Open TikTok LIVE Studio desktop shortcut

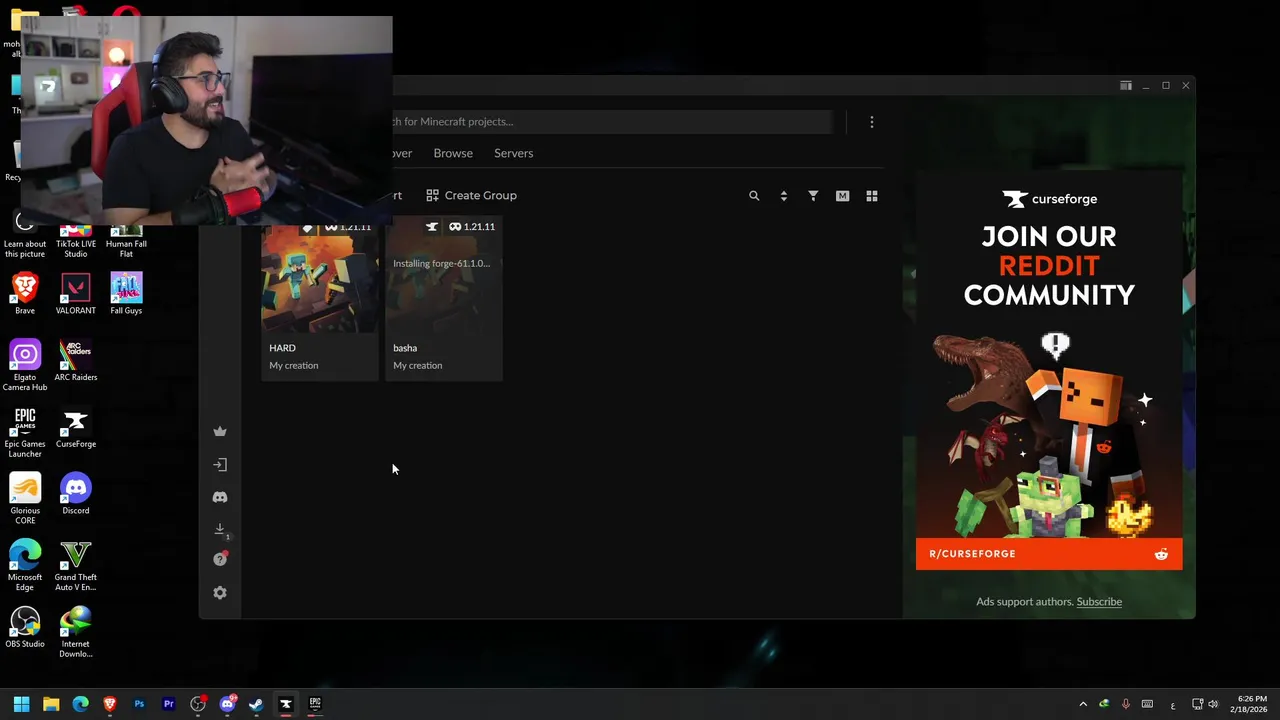tap(76, 240)
